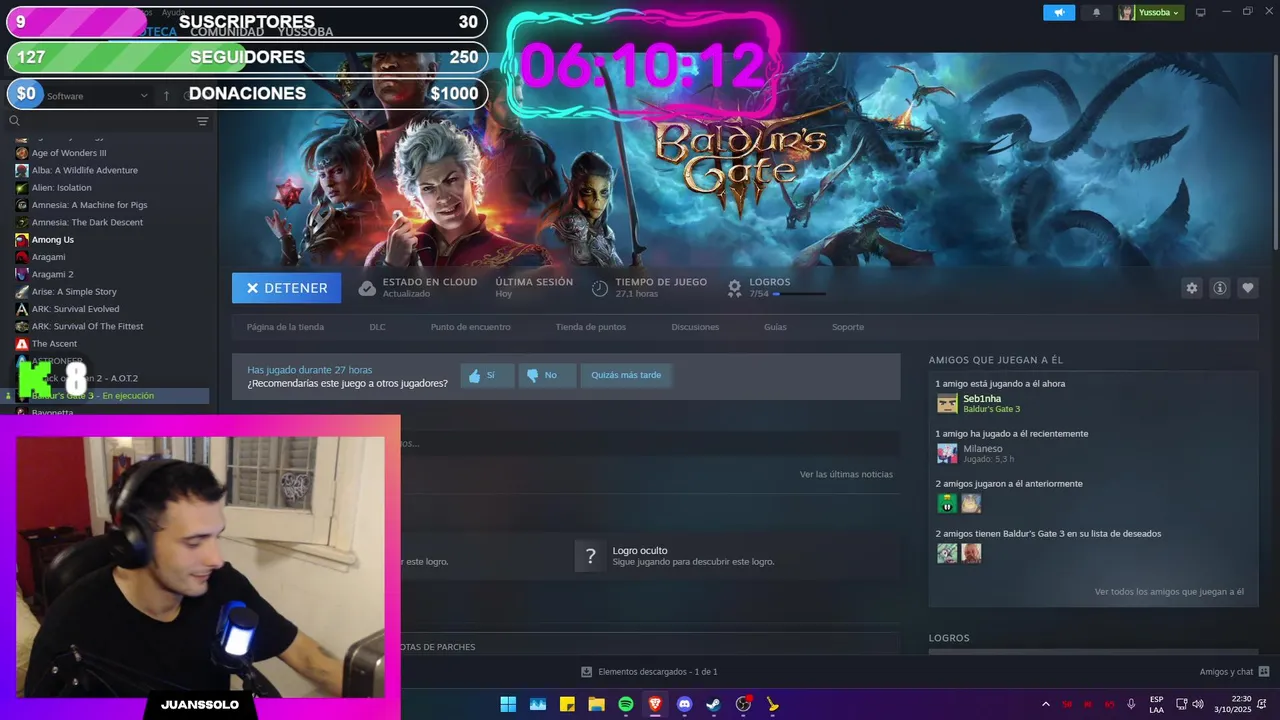Click the Estado en Cloud checkmark icon
Viewport: 1280px width, 720px height.
pyautogui.click(x=367, y=288)
